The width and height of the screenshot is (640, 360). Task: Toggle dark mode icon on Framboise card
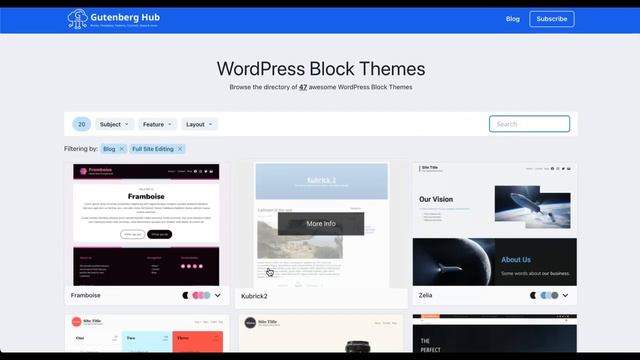click(x=186, y=295)
